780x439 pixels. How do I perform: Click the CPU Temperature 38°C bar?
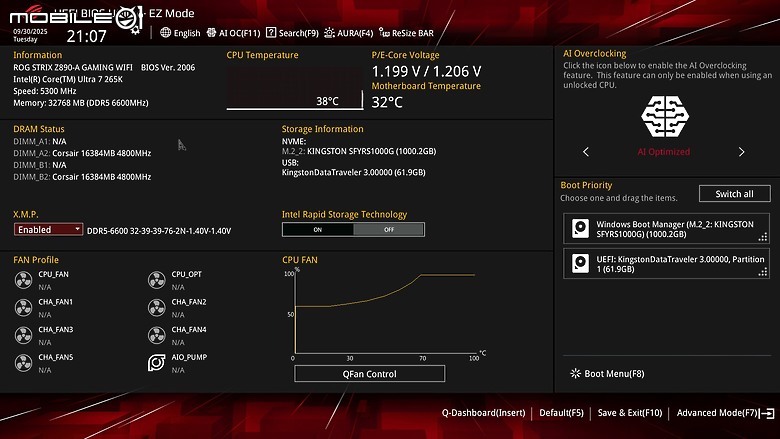pyautogui.click(x=295, y=88)
